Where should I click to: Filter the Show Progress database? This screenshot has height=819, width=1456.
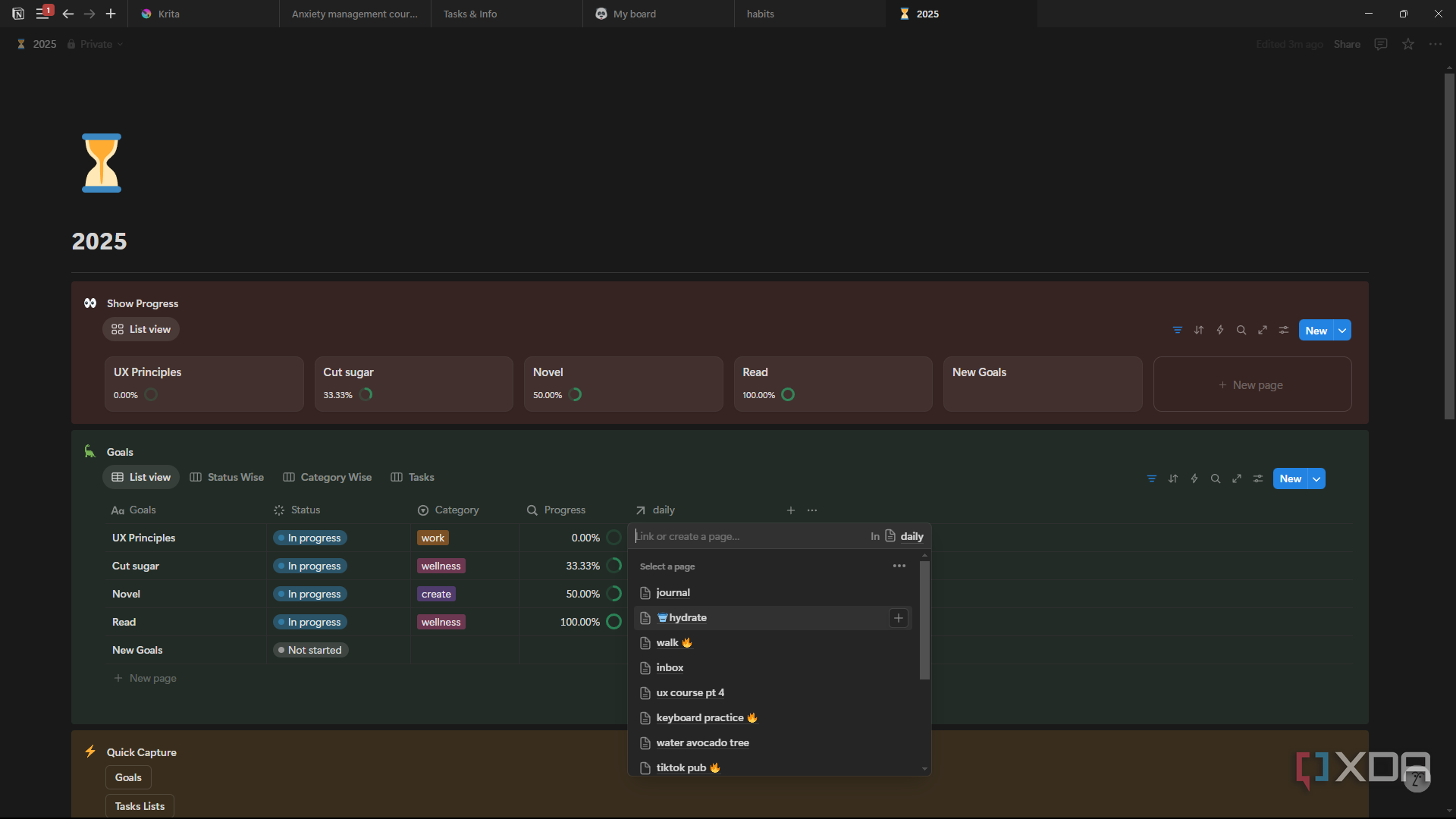click(1178, 330)
